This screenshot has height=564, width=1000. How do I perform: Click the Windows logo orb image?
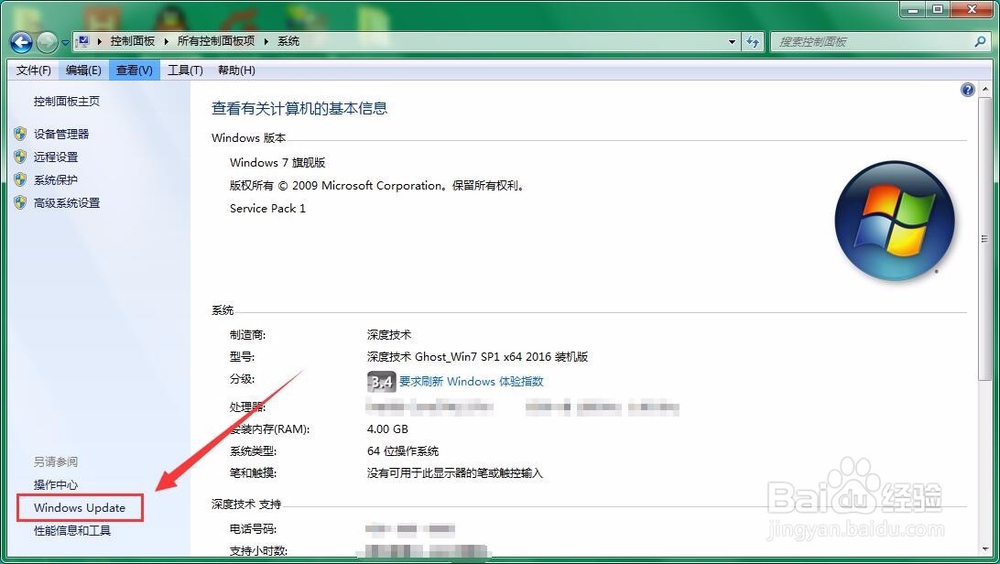click(894, 221)
